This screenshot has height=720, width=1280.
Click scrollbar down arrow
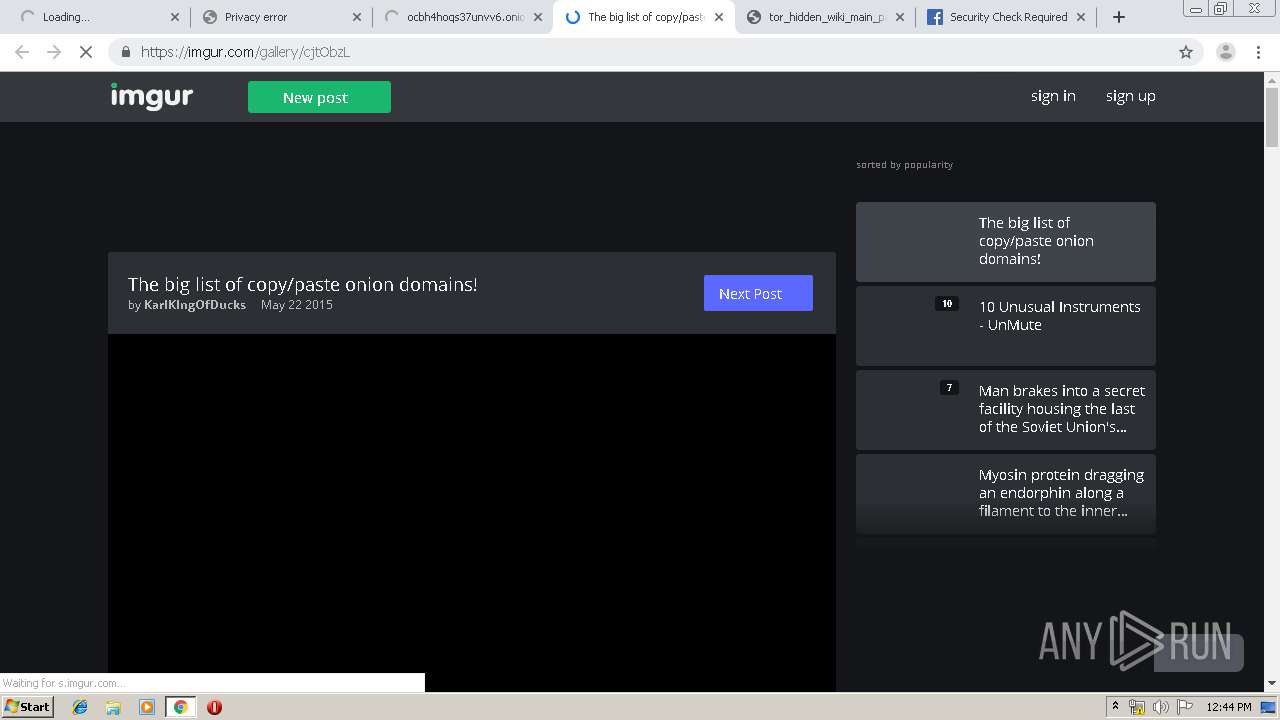tap(1272, 683)
